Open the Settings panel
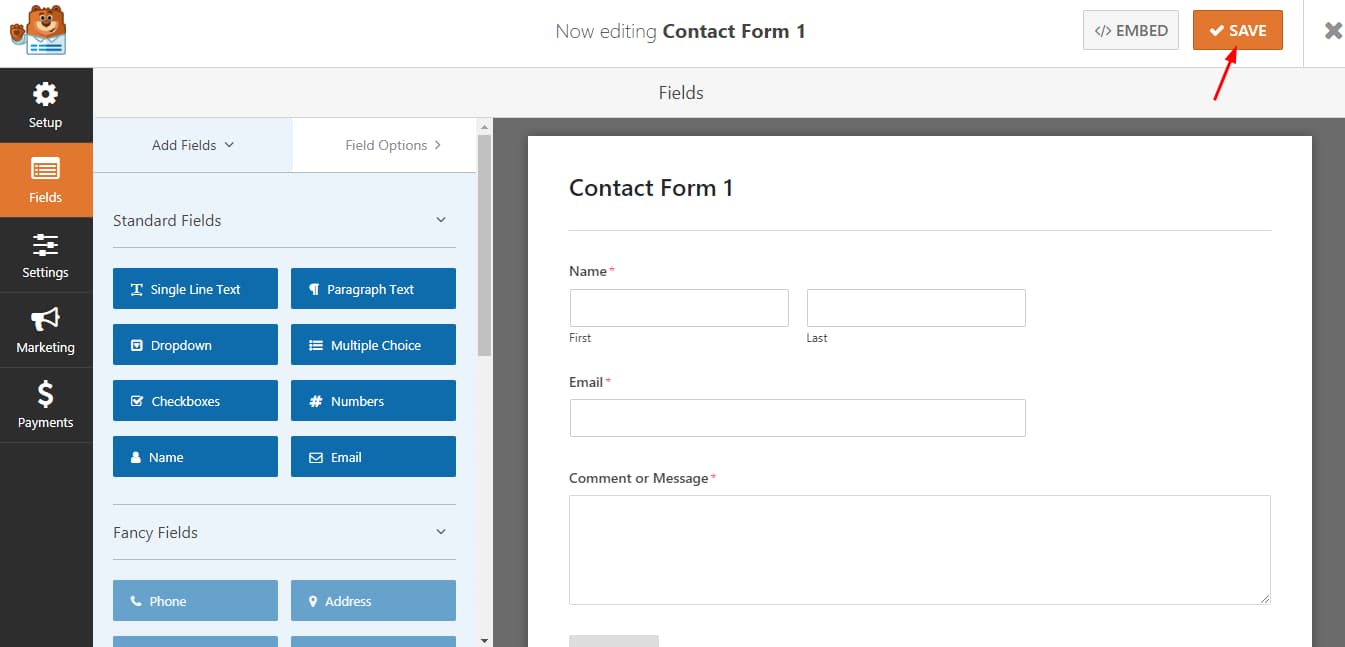 (45, 255)
